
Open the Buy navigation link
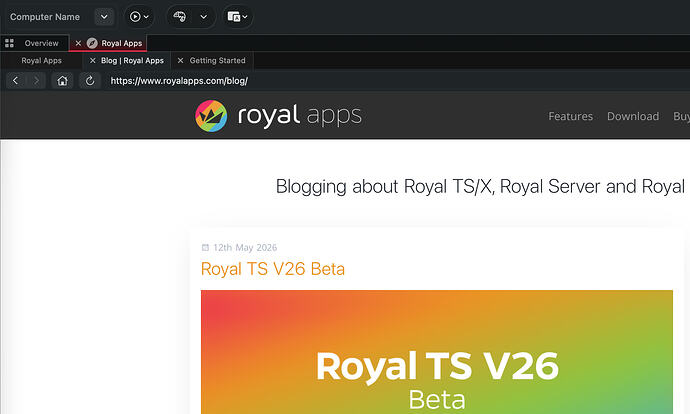(x=681, y=116)
